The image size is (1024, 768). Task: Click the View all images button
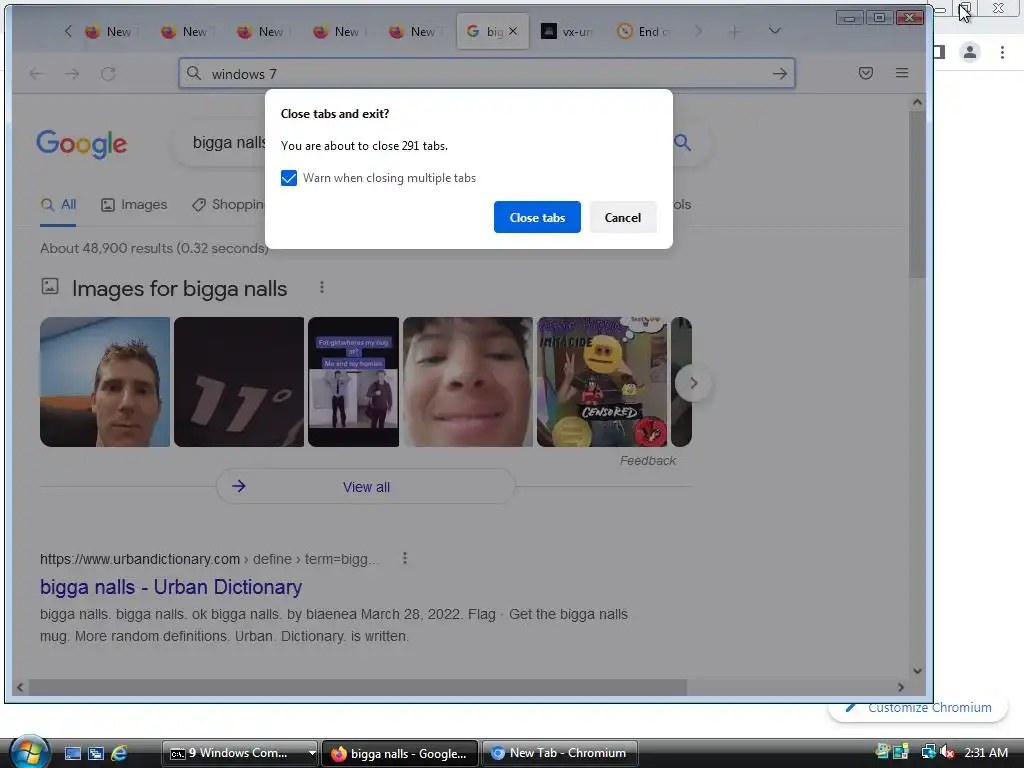[x=366, y=487]
